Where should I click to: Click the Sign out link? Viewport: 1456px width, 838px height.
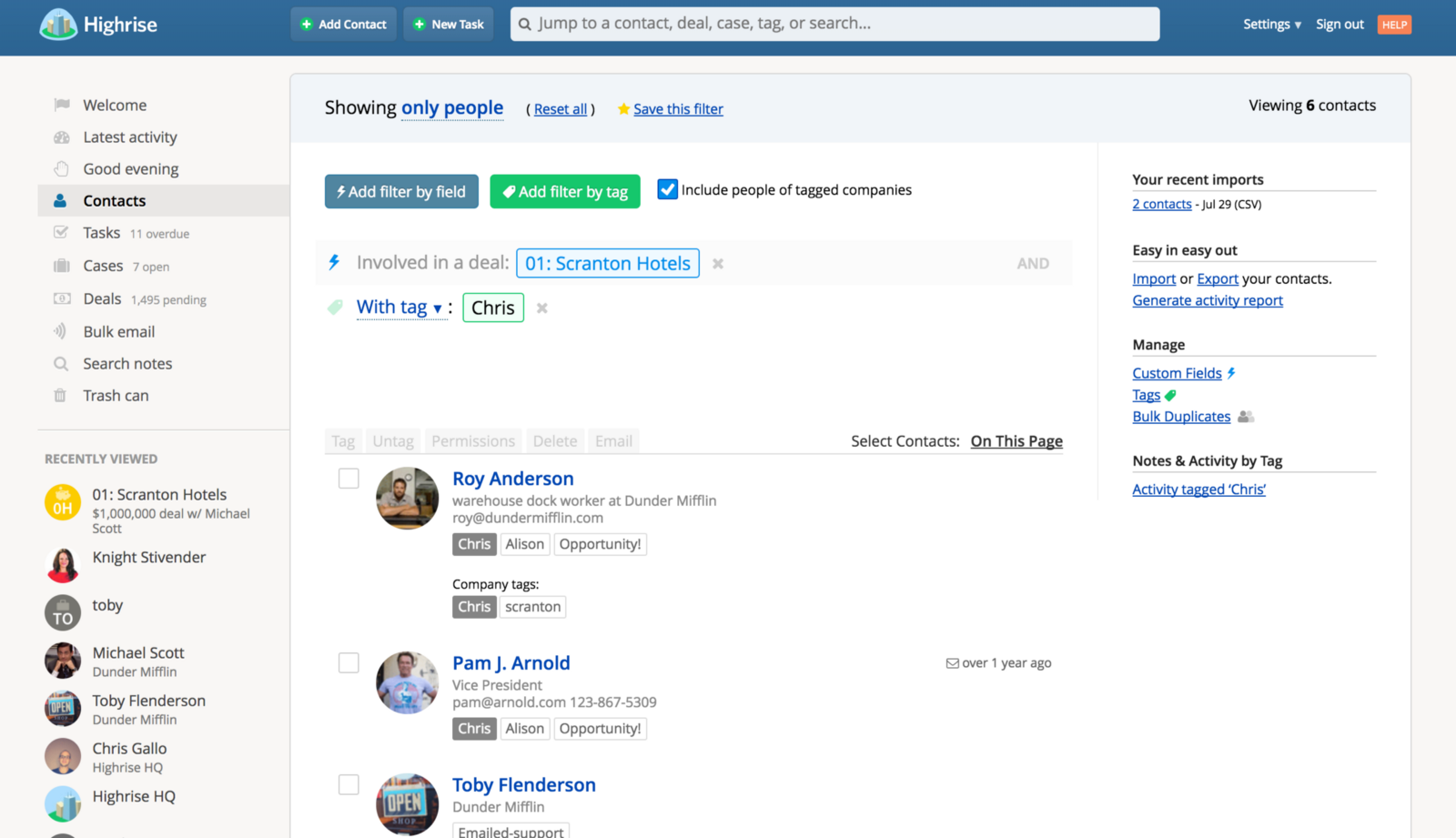coord(1340,25)
